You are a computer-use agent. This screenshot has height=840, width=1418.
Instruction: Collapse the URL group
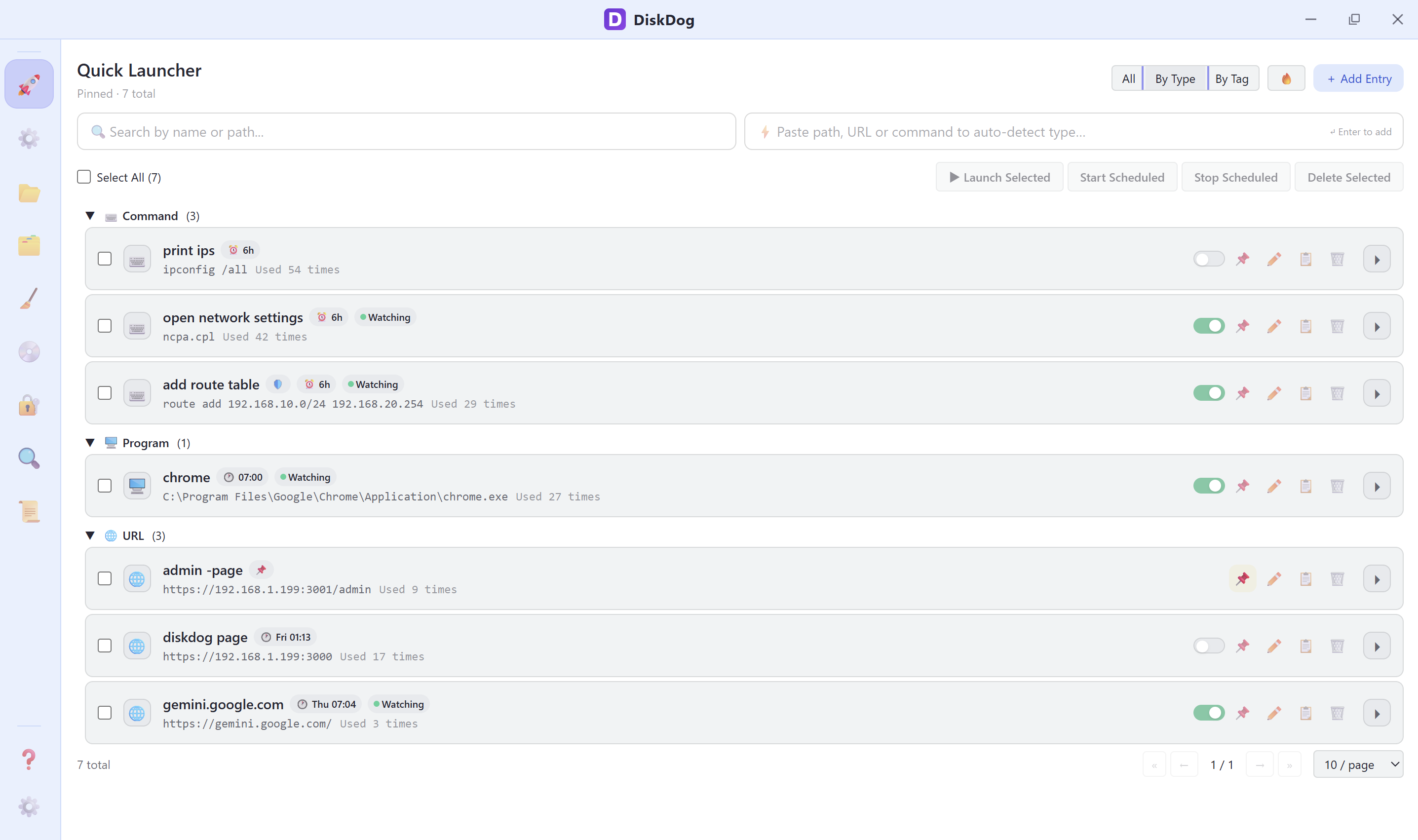(x=90, y=536)
